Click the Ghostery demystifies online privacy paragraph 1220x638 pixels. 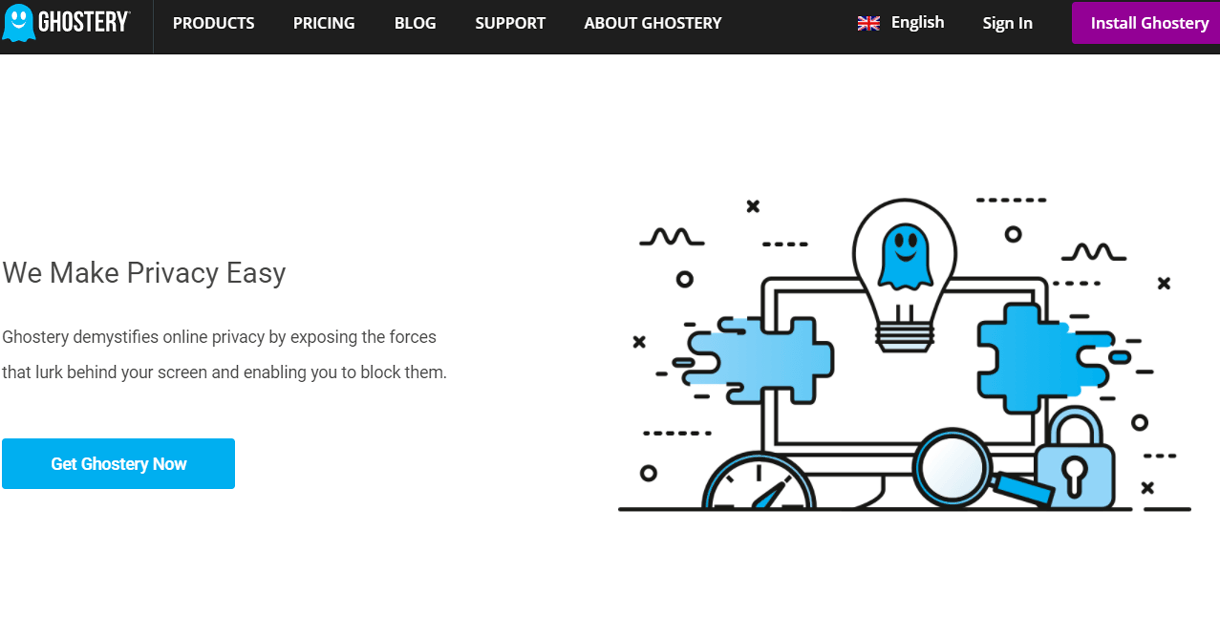[224, 354]
